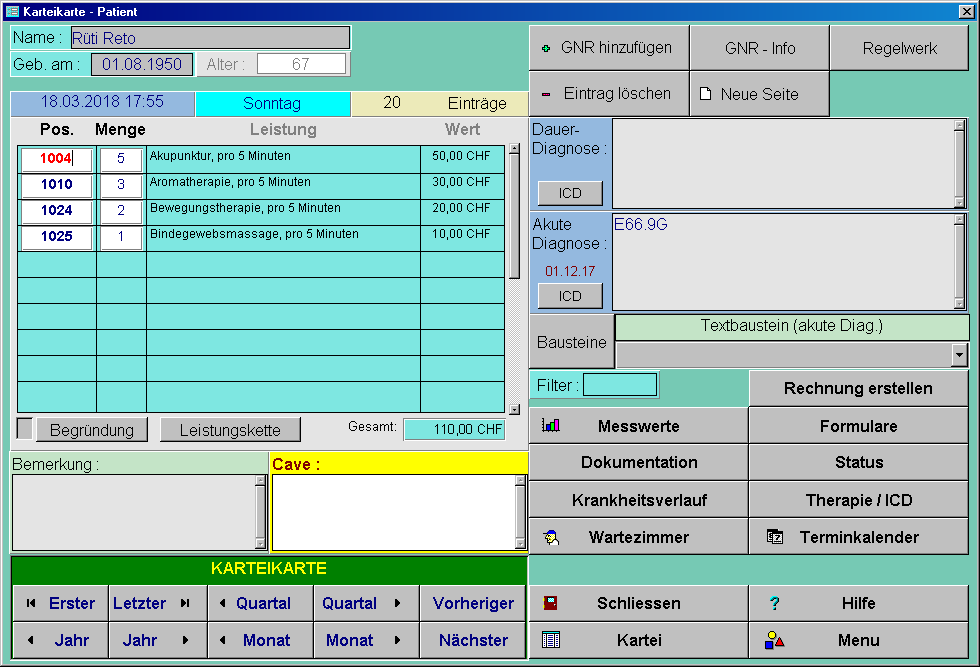Click Rechnung erstellen button

(x=858, y=388)
